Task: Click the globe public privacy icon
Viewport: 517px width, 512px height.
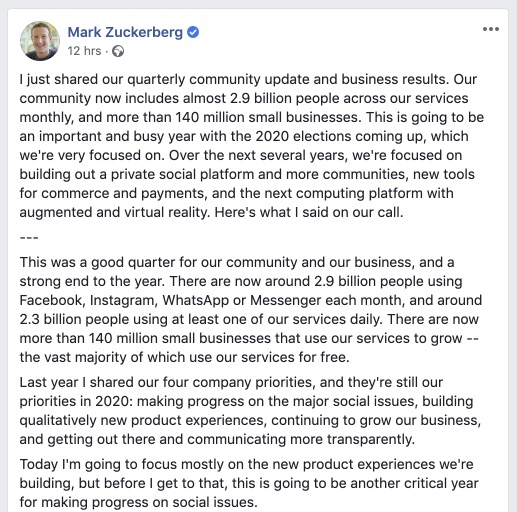Action: (118, 51)
